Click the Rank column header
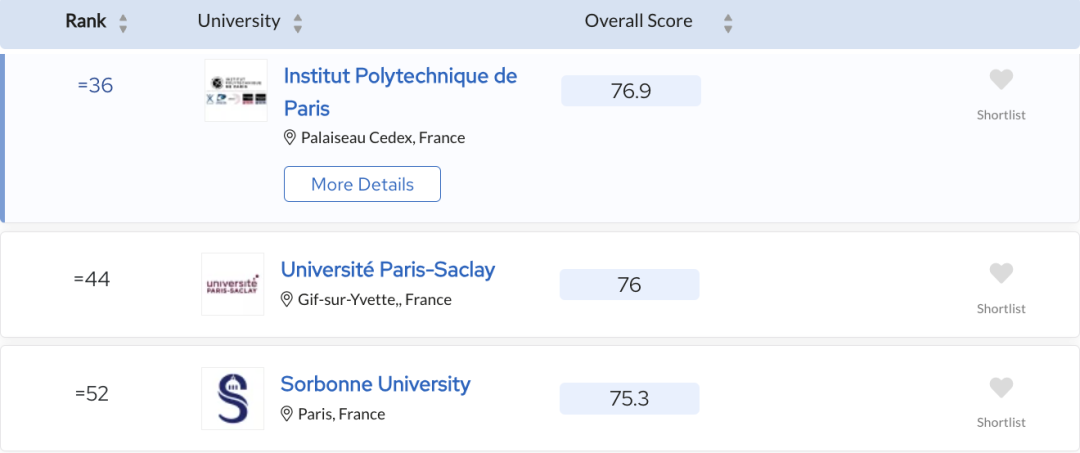 click(86, 21)
